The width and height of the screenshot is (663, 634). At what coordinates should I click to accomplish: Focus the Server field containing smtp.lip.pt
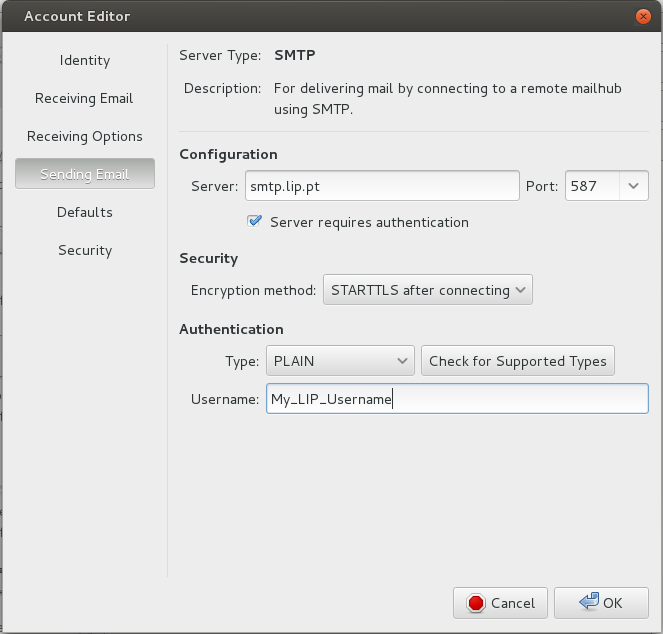(x=382, y=186)
